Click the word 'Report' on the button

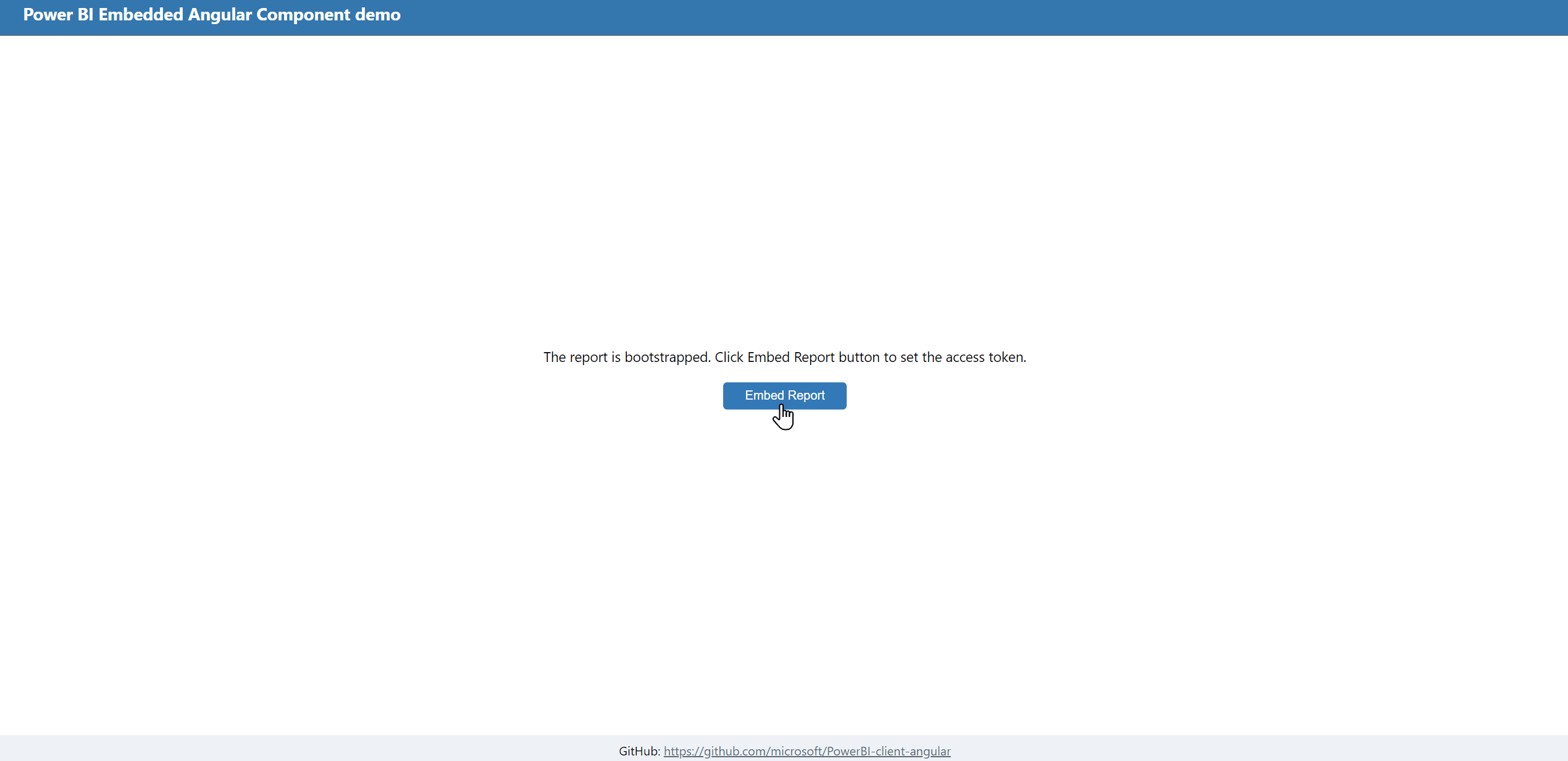(x=806, y=395)
